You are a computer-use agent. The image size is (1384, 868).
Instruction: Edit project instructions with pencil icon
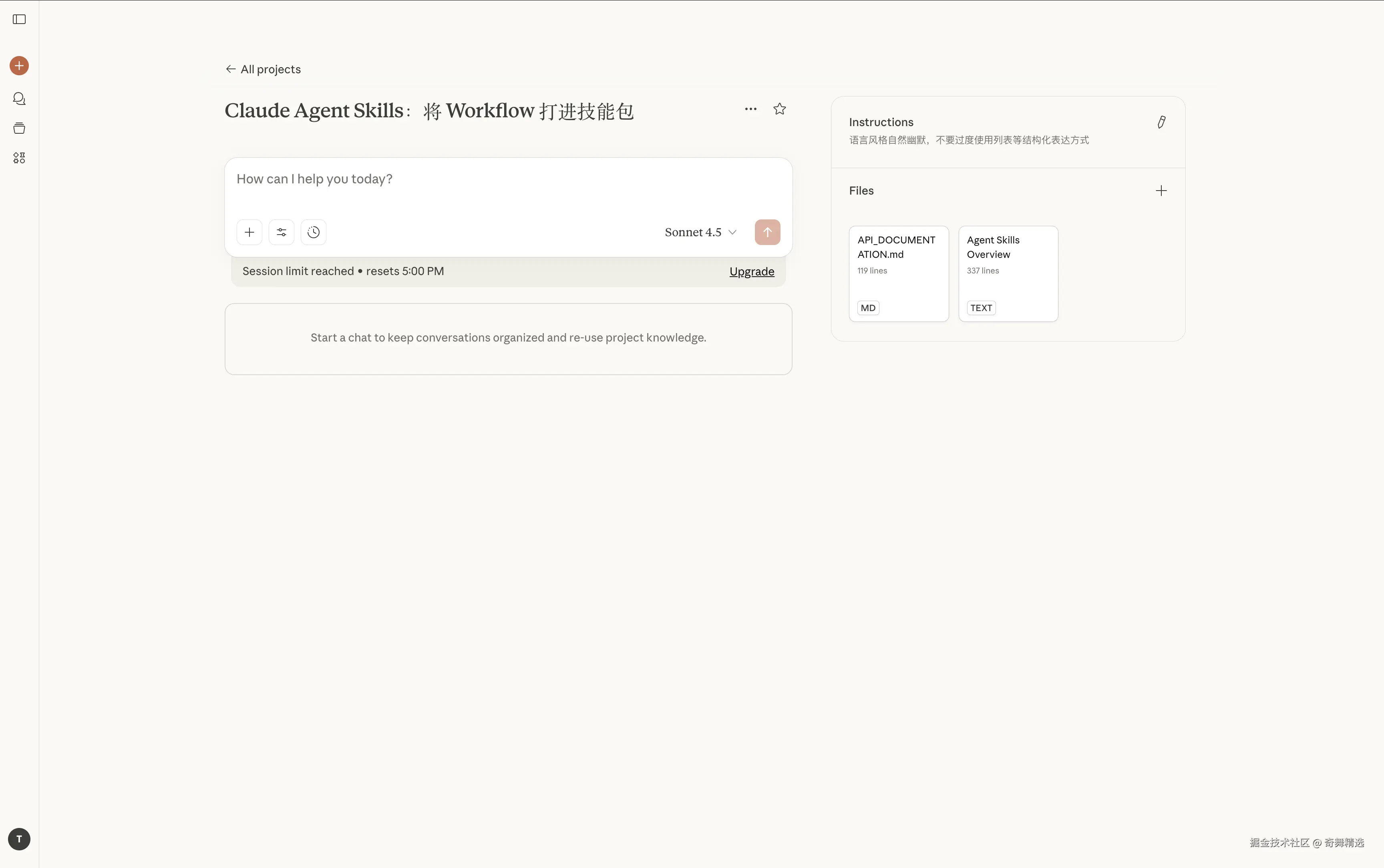pos(1161,122)
